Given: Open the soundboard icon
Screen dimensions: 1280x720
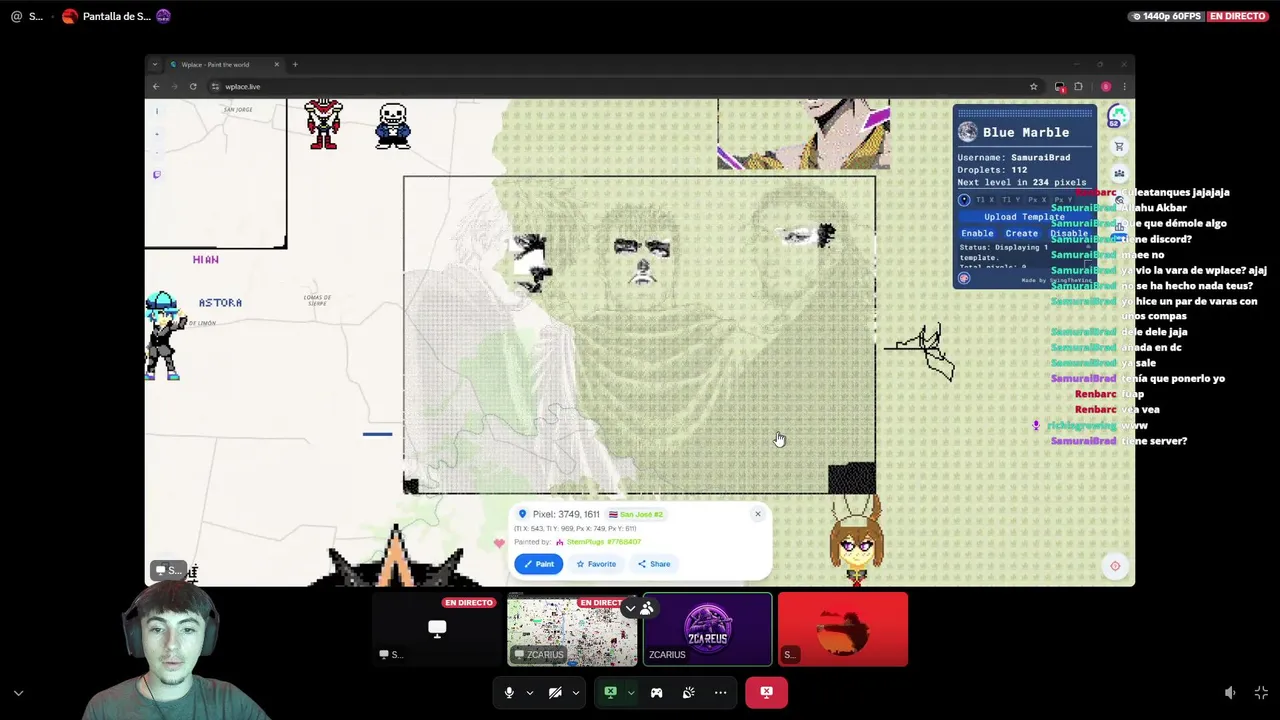Looking at the screenshot, I should tap(688, 692).
